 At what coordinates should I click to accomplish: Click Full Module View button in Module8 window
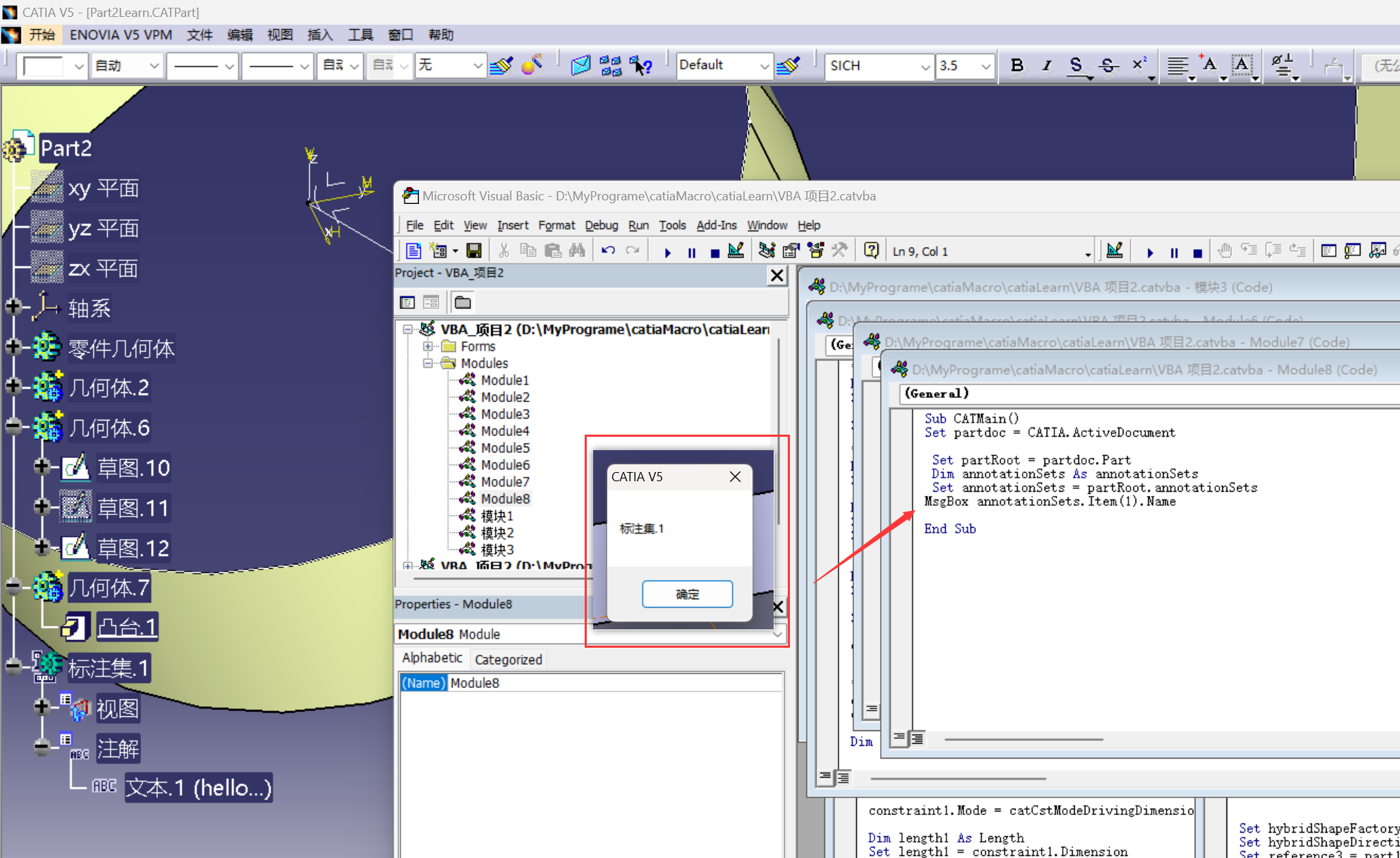pyautogui.click(x=917, y=738)
